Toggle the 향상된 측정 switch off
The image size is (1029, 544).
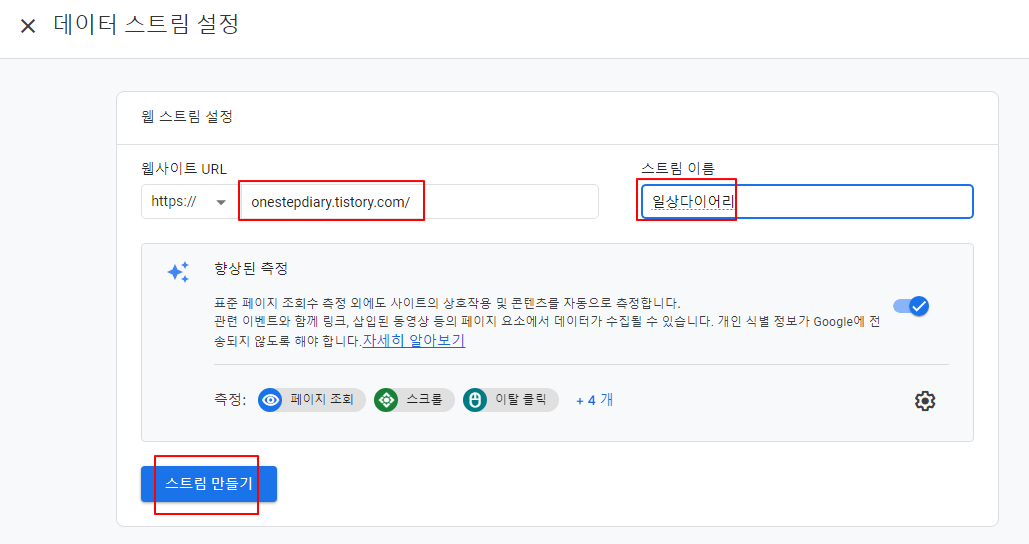click(911, 306)
